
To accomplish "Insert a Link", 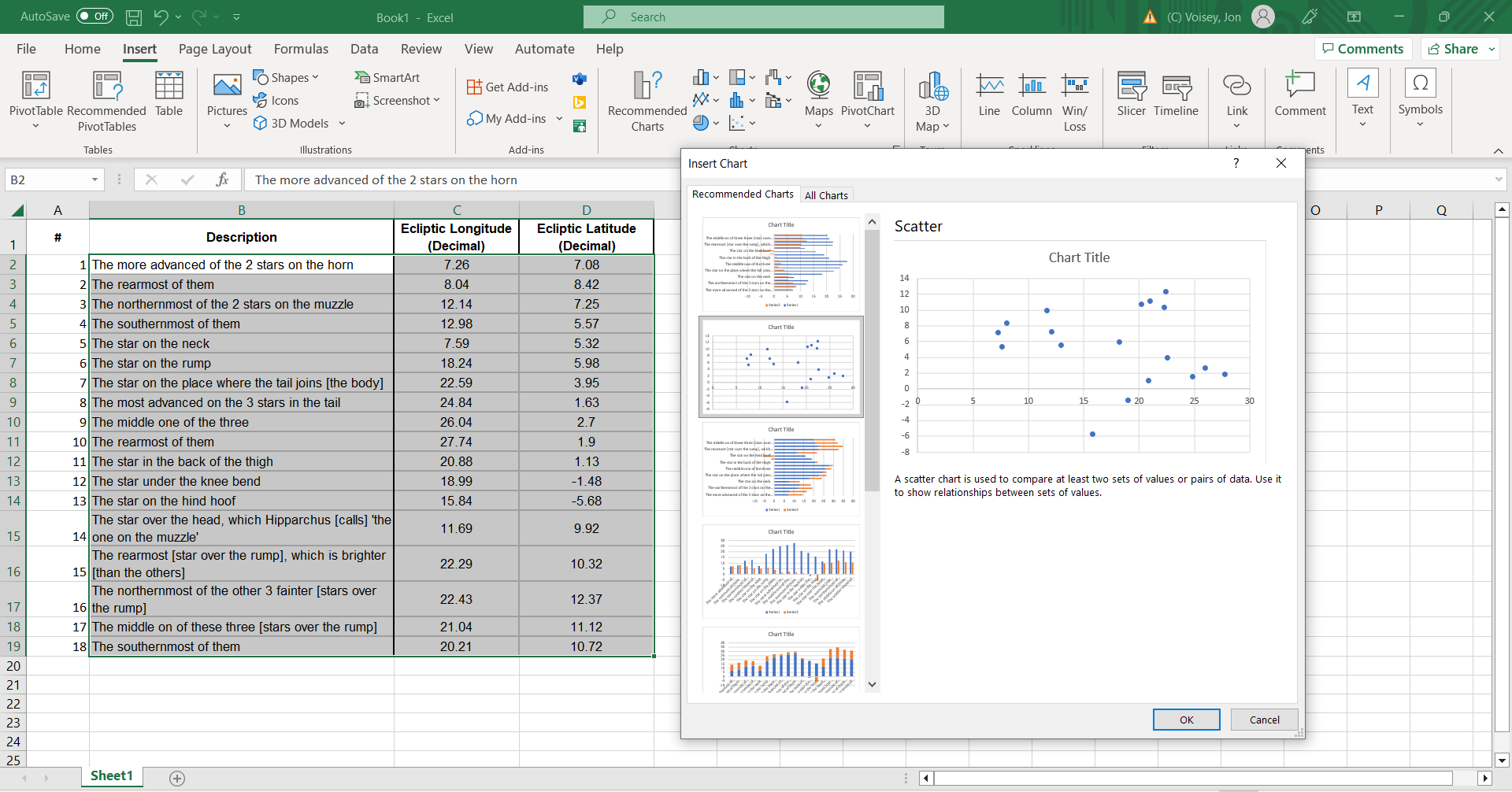I will tap(1237, 101).
